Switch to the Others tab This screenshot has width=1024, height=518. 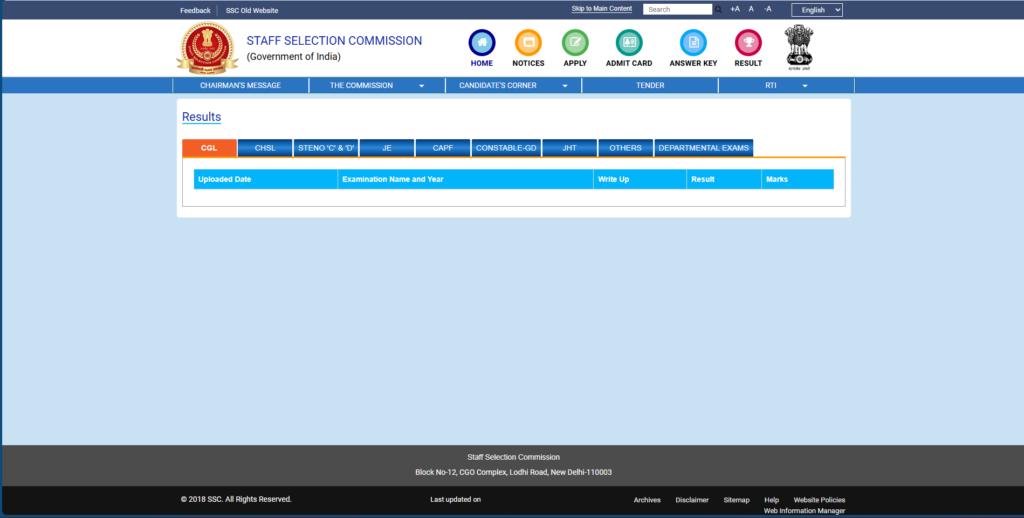pyautogui.click(x=626, y=148)
